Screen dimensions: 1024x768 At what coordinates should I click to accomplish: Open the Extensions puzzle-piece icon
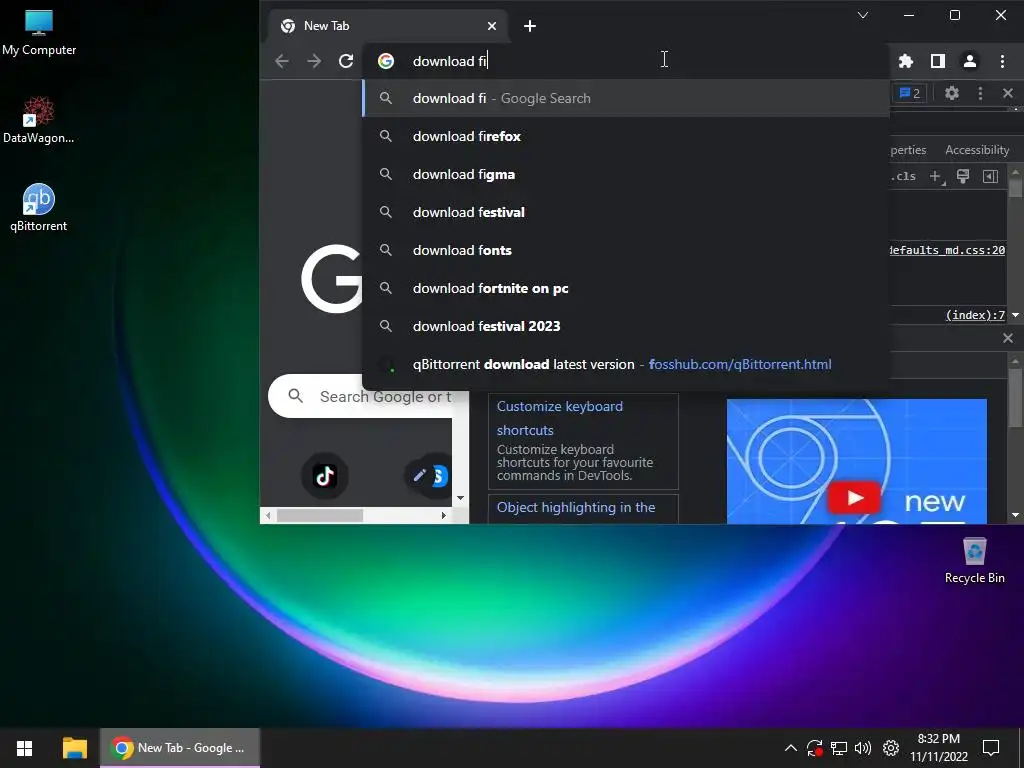pyautogui.click(x=906, y=61)
